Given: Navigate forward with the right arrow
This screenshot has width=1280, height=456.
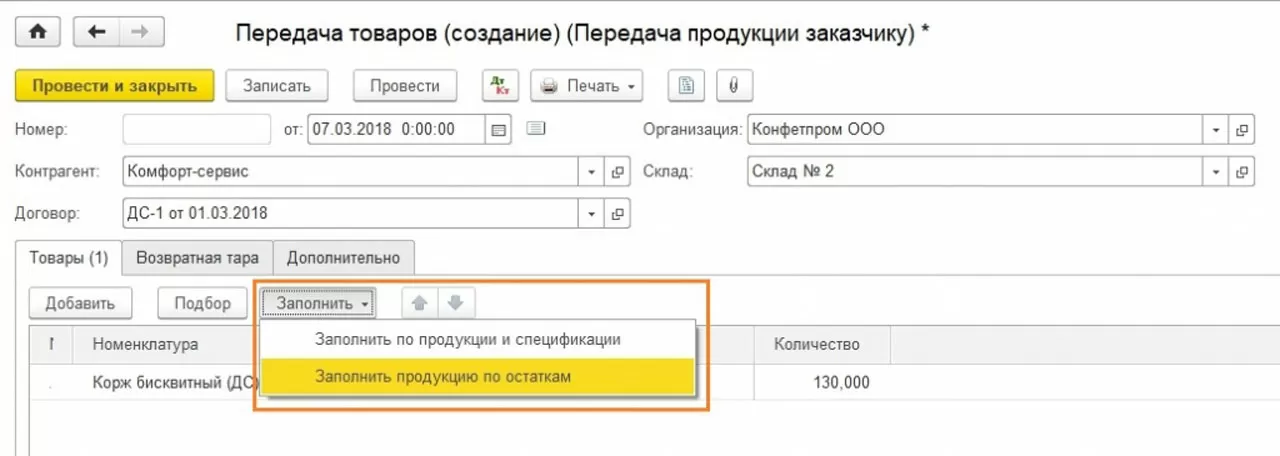Looking at the screenshot, I should coord(142,31).
